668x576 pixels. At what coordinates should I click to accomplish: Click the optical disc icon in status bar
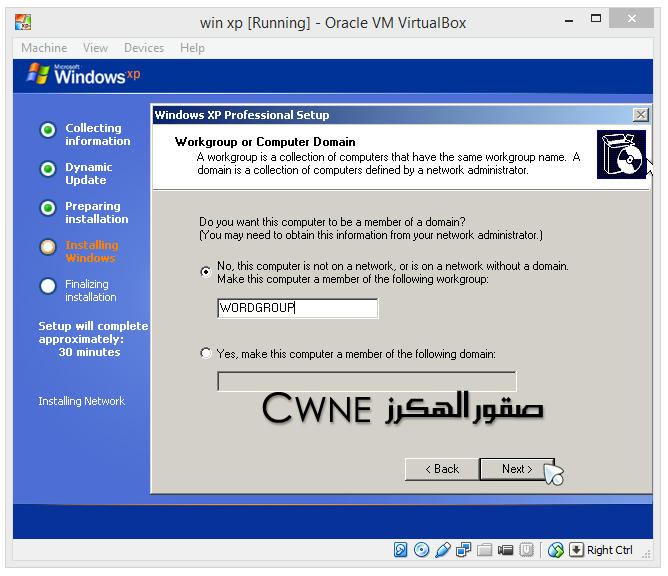(x=421, y=550)
